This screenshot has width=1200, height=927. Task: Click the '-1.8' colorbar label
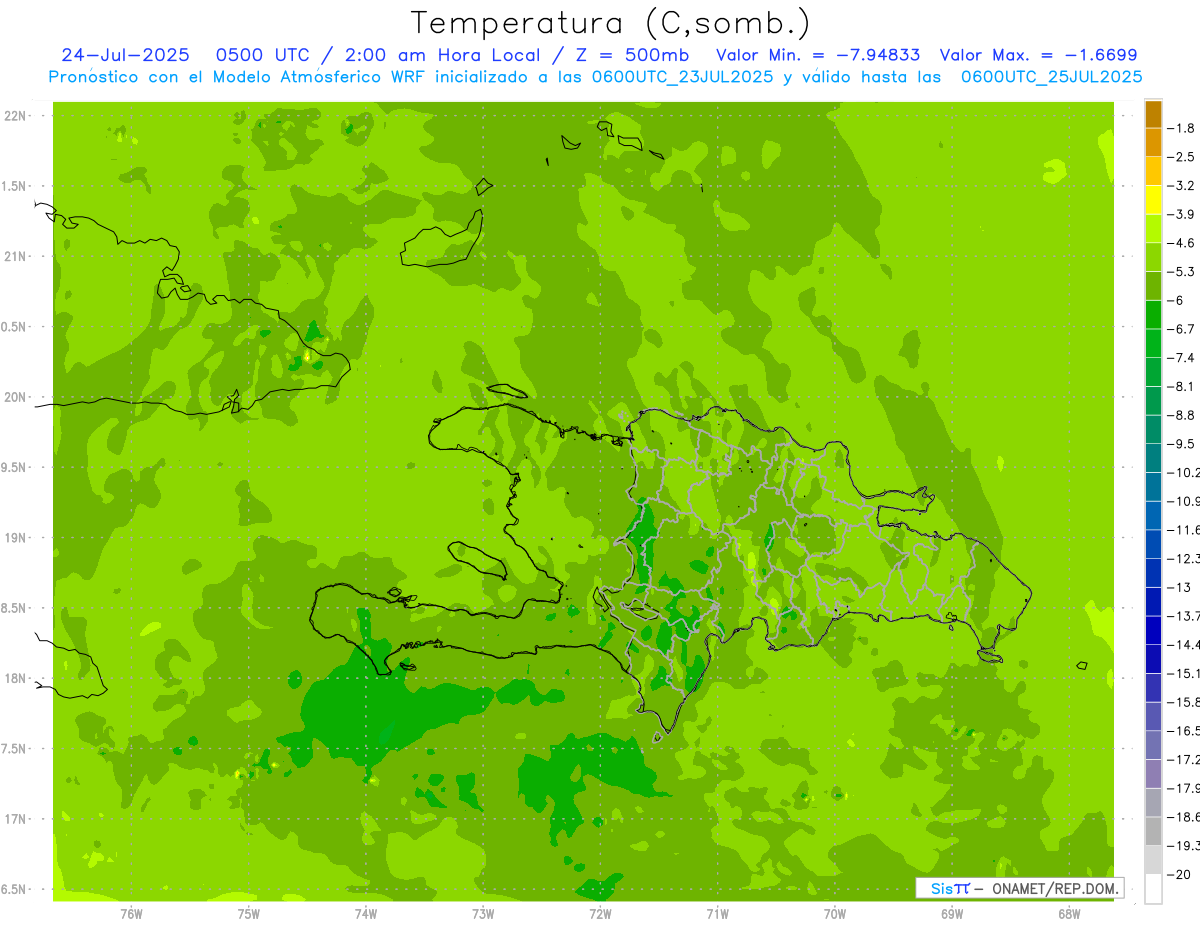[1182, 128]
